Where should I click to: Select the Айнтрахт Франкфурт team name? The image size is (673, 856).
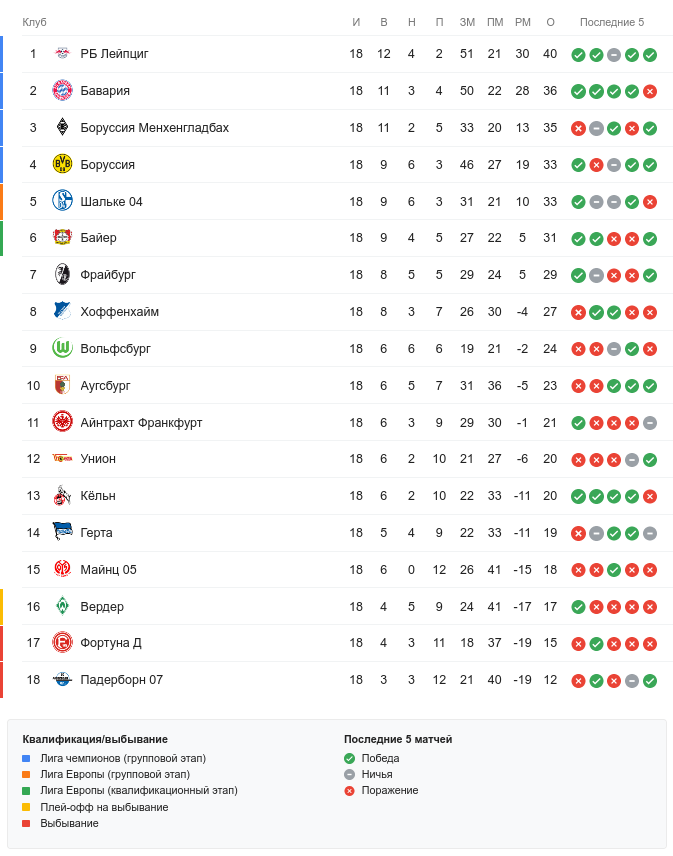click(x=141, y=423)
